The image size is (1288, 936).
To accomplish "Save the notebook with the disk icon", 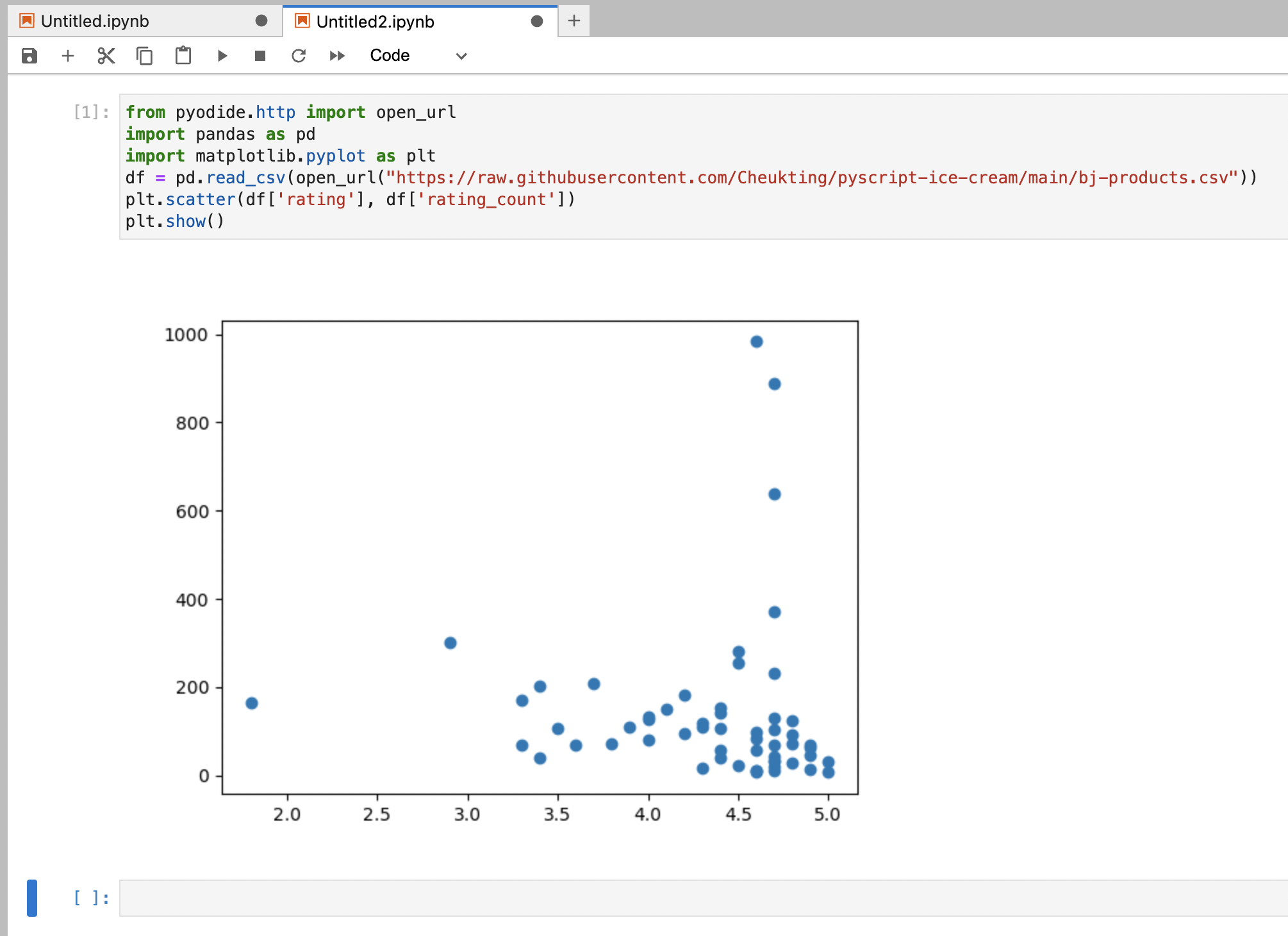I will click(x=29, y=56).
